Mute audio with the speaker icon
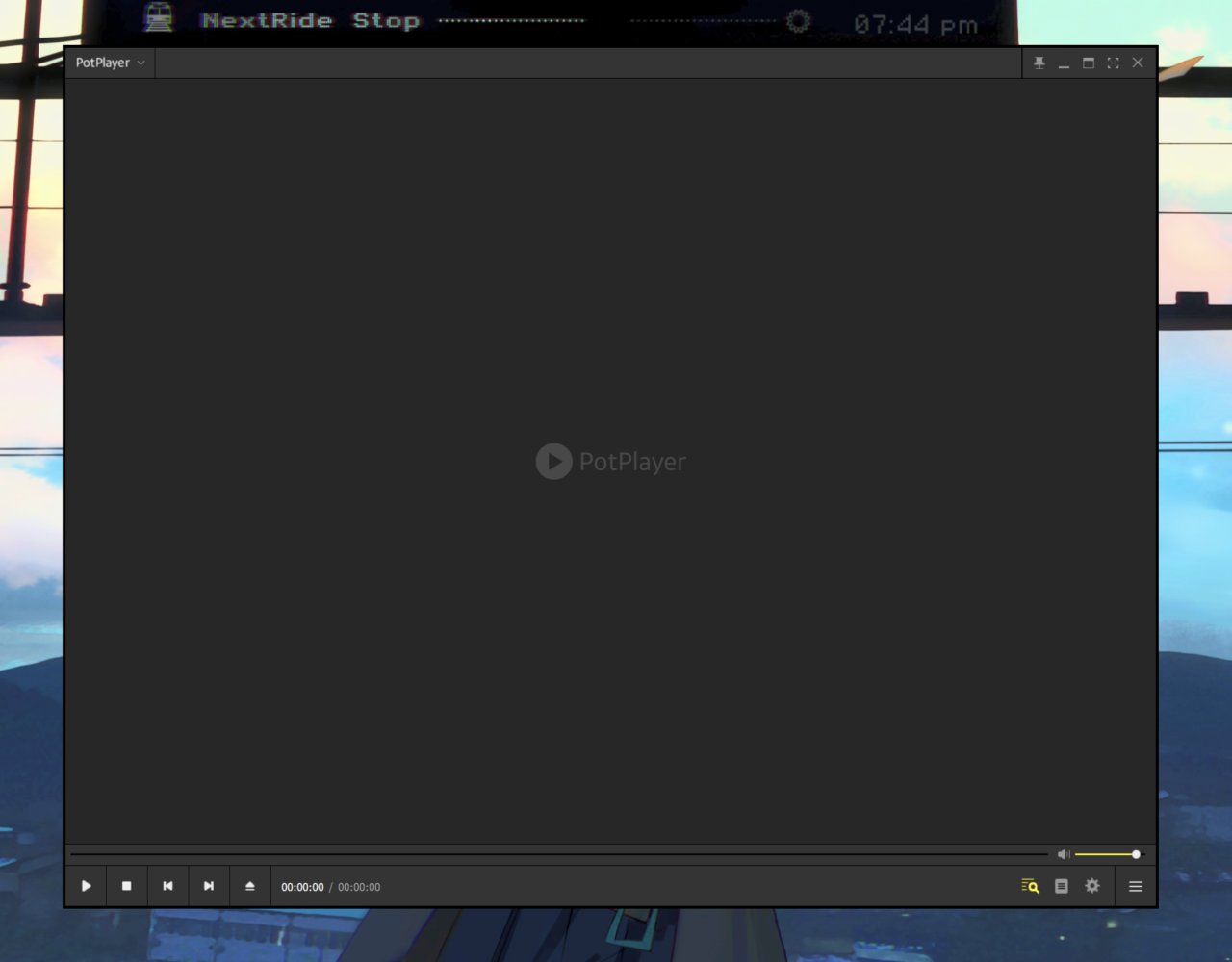Image resolution: width=1232 pixels, height=962 pixels. point(1063,854)
